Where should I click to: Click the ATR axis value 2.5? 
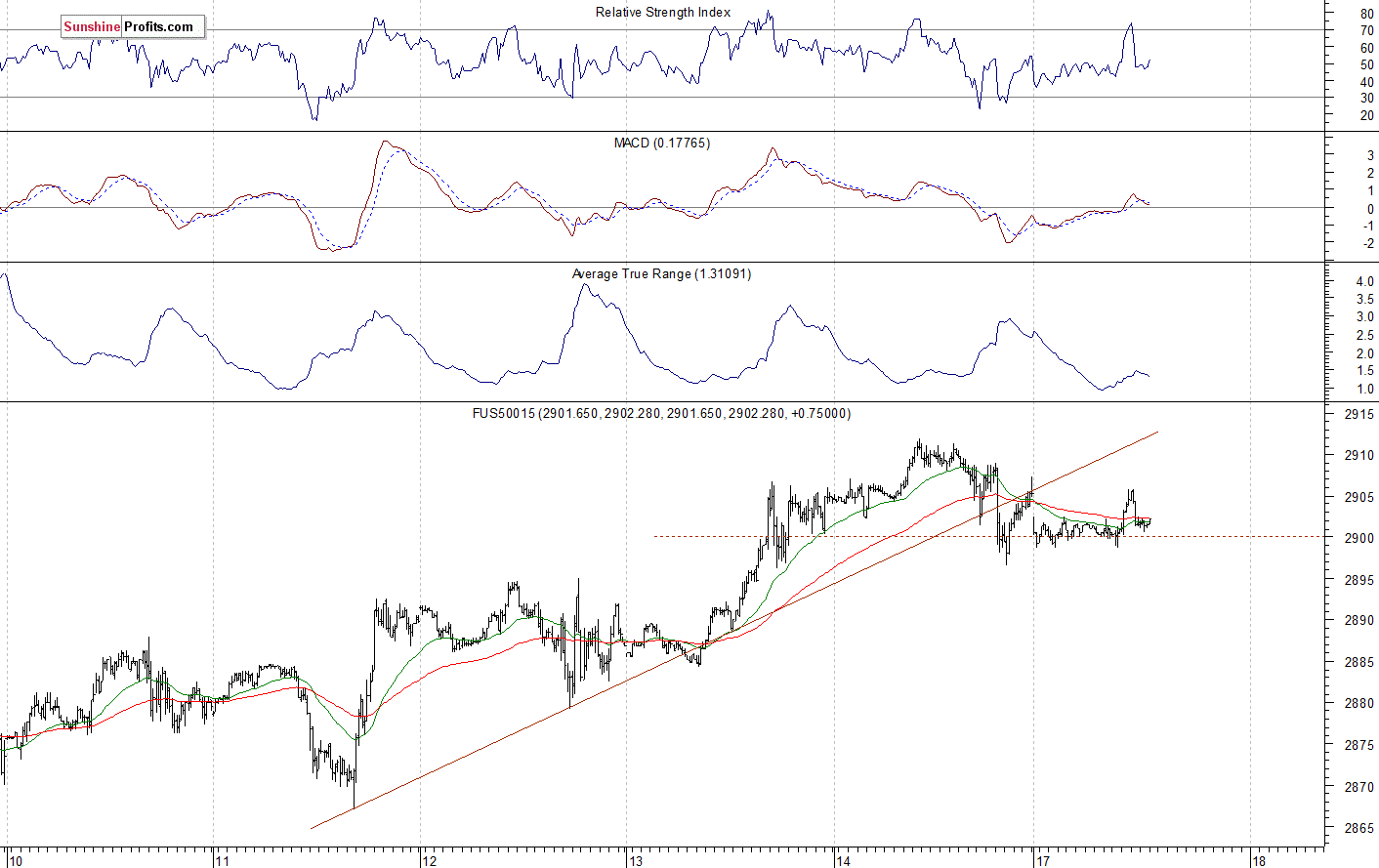click(x=1364, y=336)
